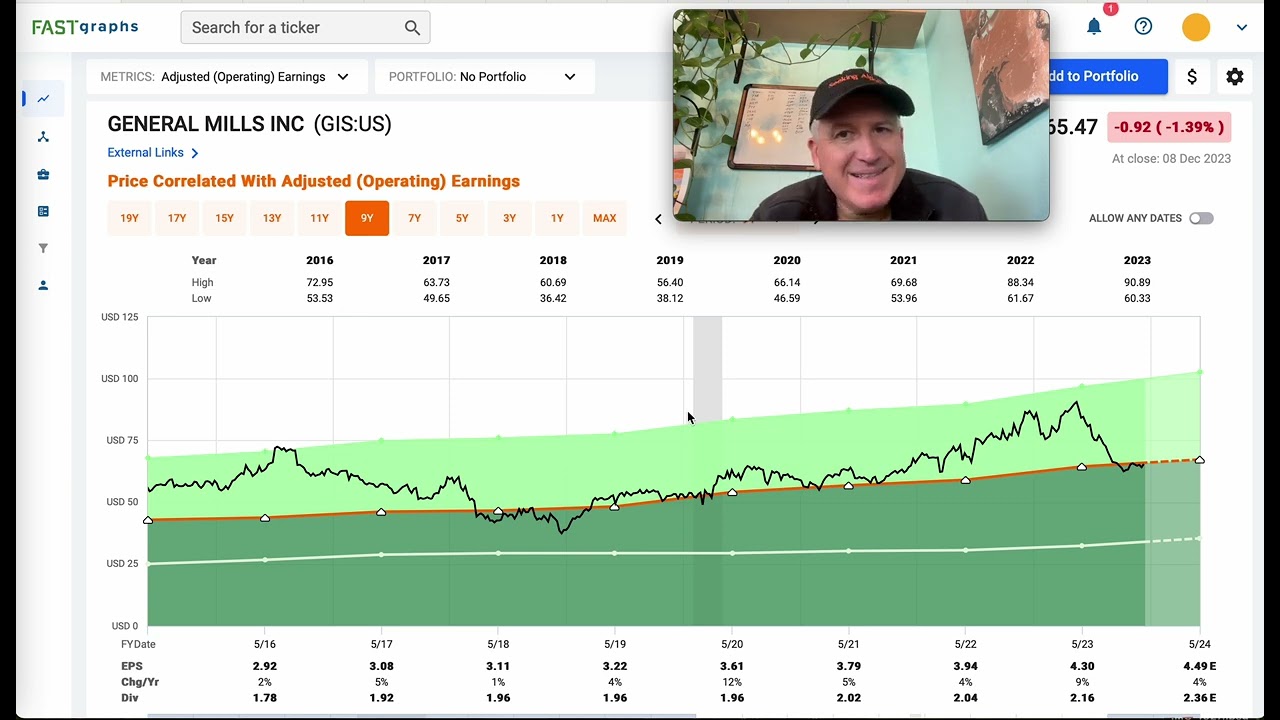Screen dimensions: 1280x720
Task: Open the chart view in the sidebar
Action: [43, 99]
